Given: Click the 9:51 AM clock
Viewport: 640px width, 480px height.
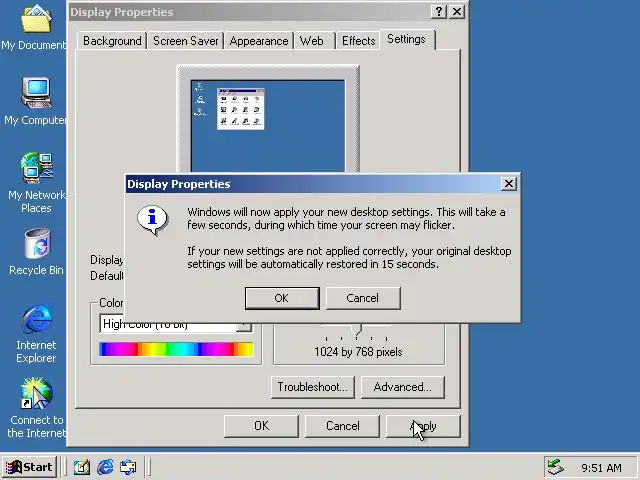Looking at the screenshot, I should 601,468.
